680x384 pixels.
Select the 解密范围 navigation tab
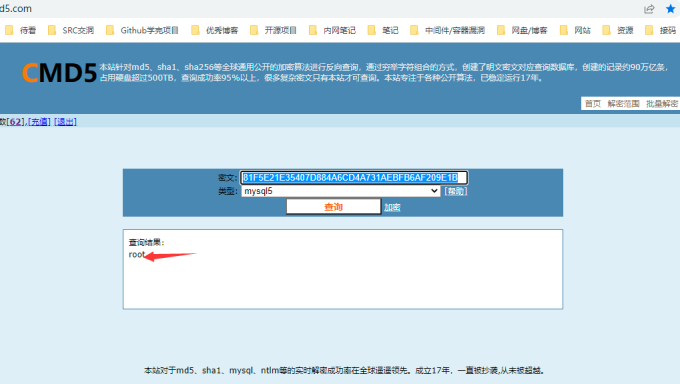(623, 103)
